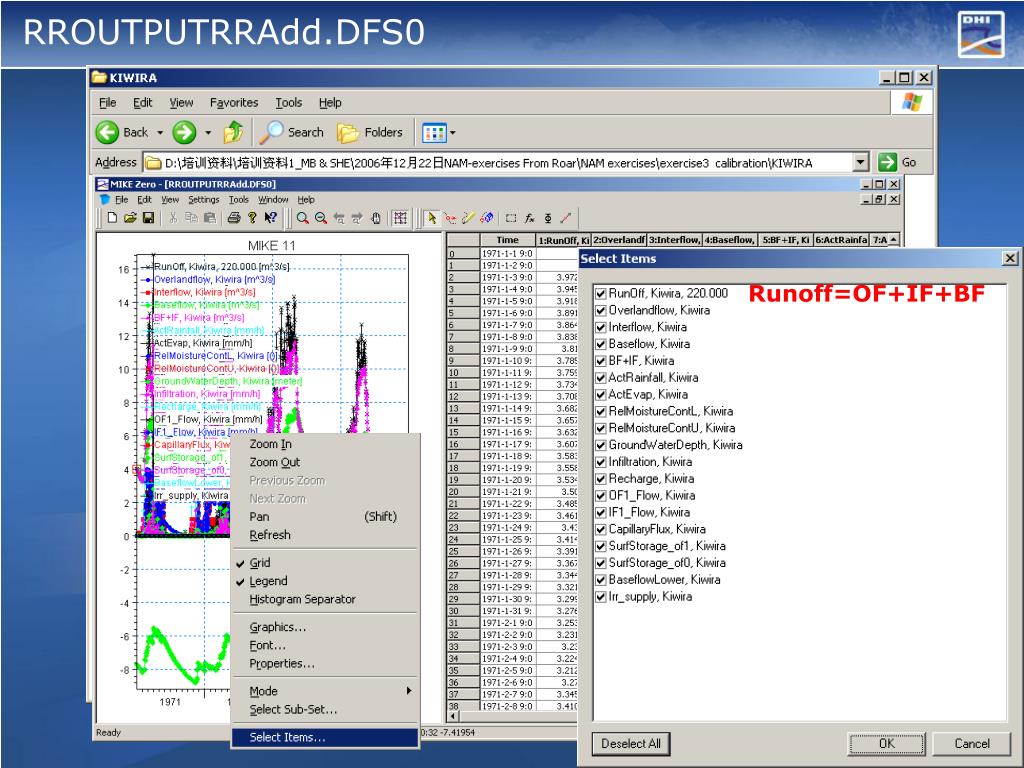Screen dimensions: 1024x768
Task: Click the Open file icon in MIKE Zero toolbar
Action: (x=130, y=218)
